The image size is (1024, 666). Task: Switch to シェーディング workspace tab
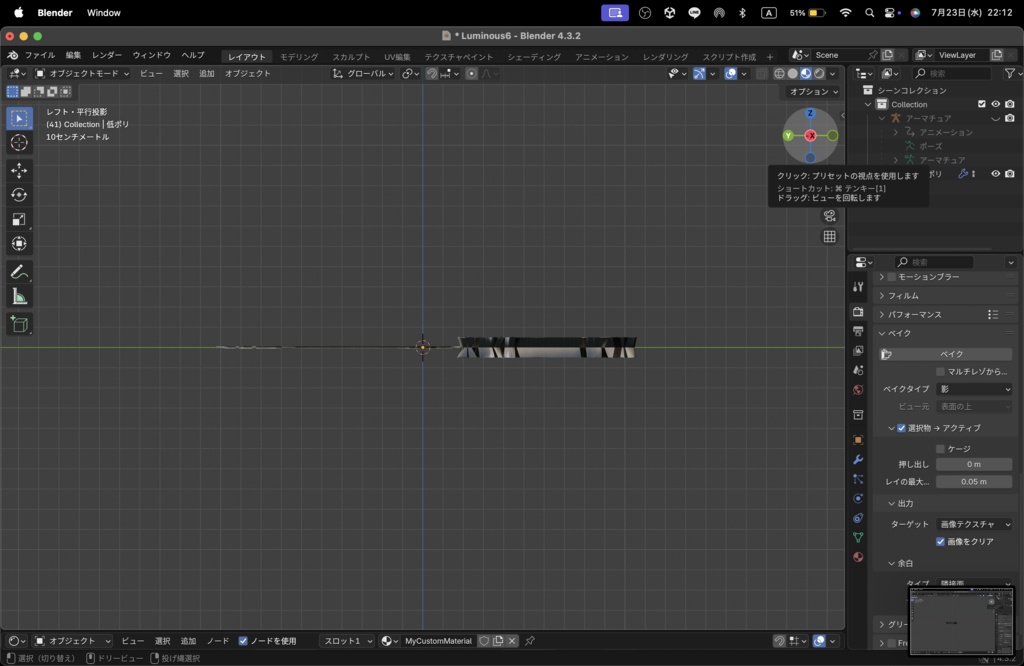pos(534,57)
